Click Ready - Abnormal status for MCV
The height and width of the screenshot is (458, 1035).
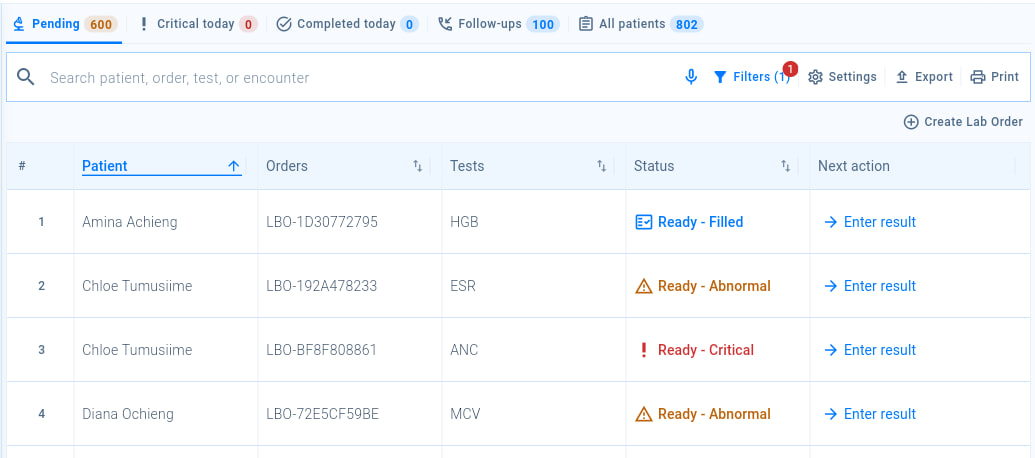tap(702, 414)
